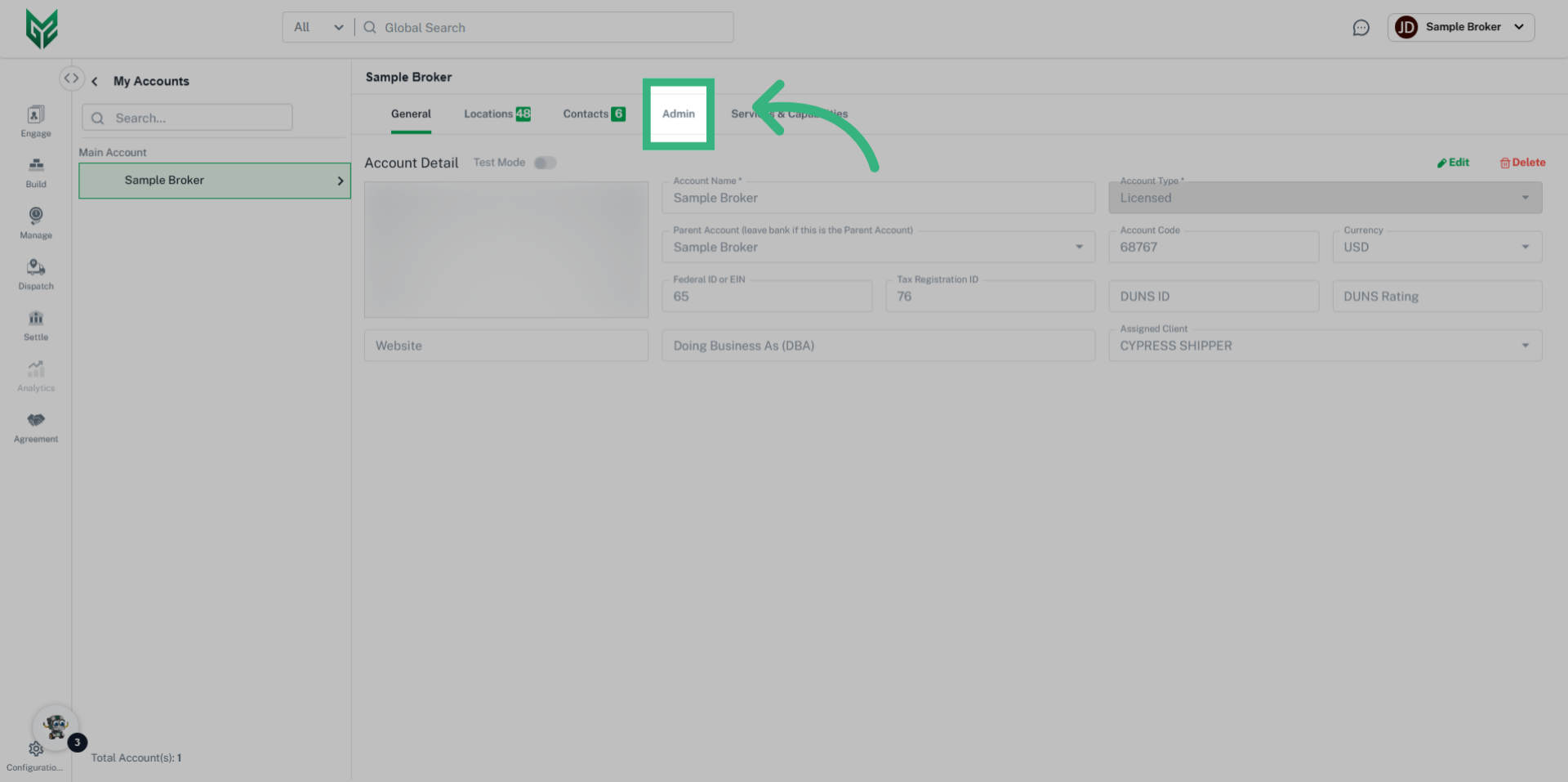1568x782 pixels.
Task: Open the Agreement module
Action: tap(36, 427)
